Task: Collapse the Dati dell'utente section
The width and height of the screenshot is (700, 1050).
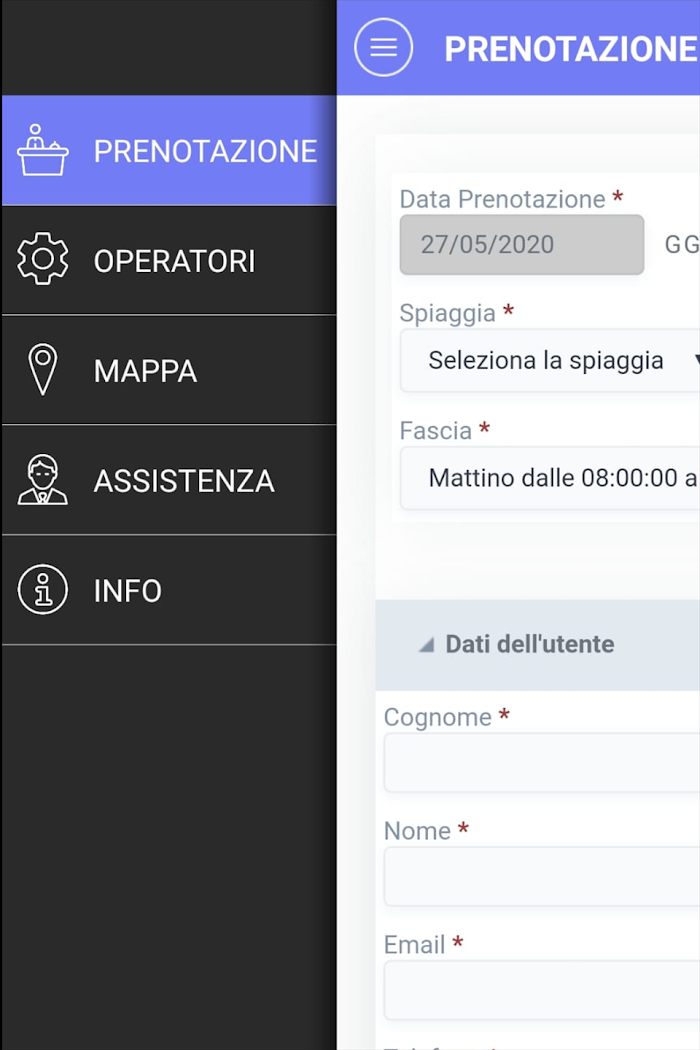Action: point(538,644)
